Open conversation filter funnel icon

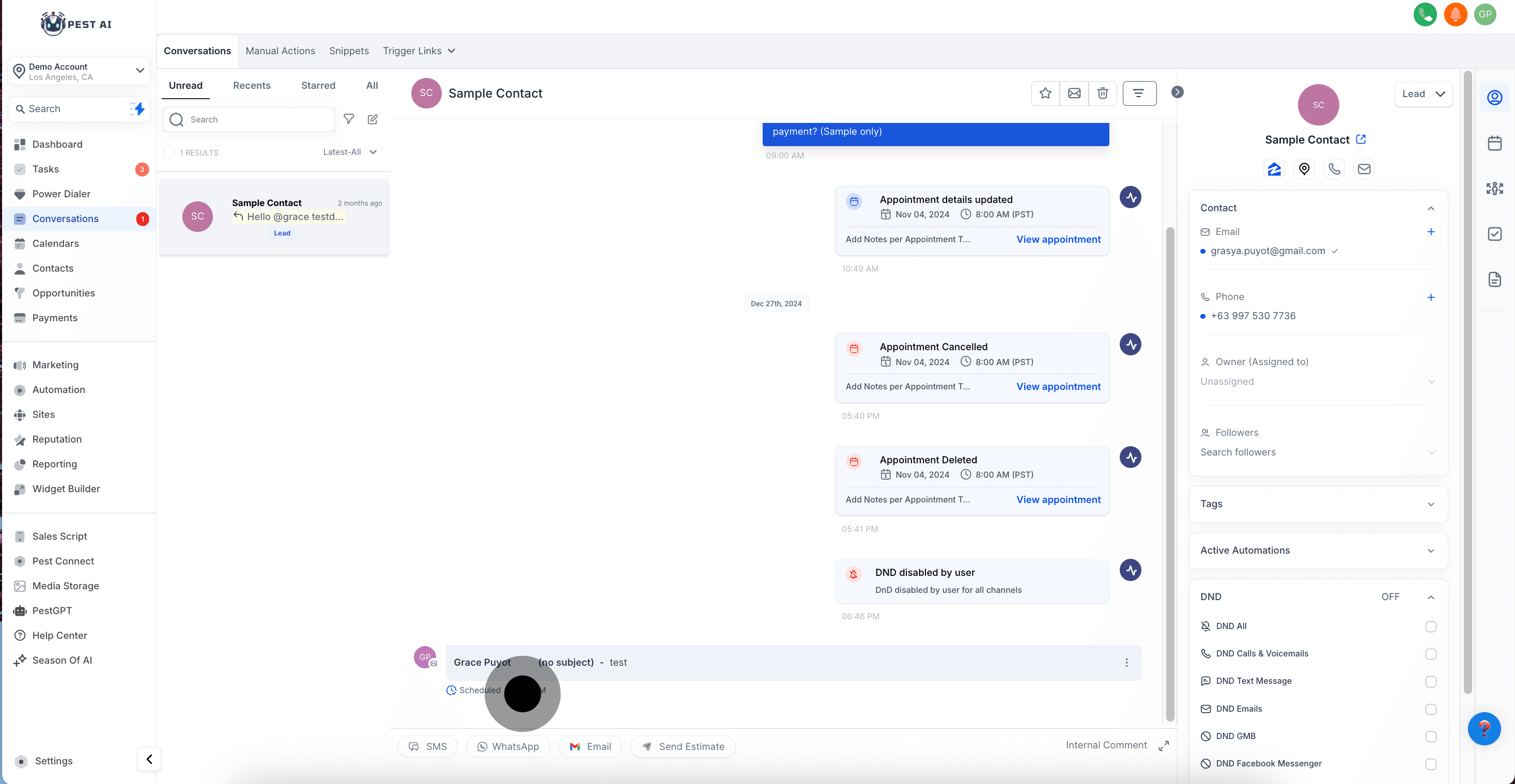(x=349, y=119)
